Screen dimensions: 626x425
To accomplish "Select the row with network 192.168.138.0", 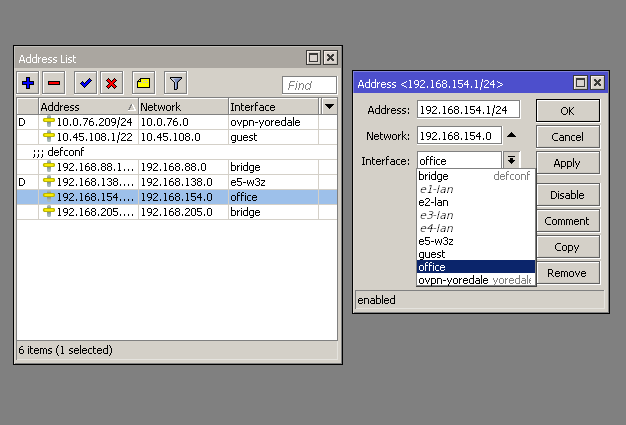I will [x=177, y=182].
